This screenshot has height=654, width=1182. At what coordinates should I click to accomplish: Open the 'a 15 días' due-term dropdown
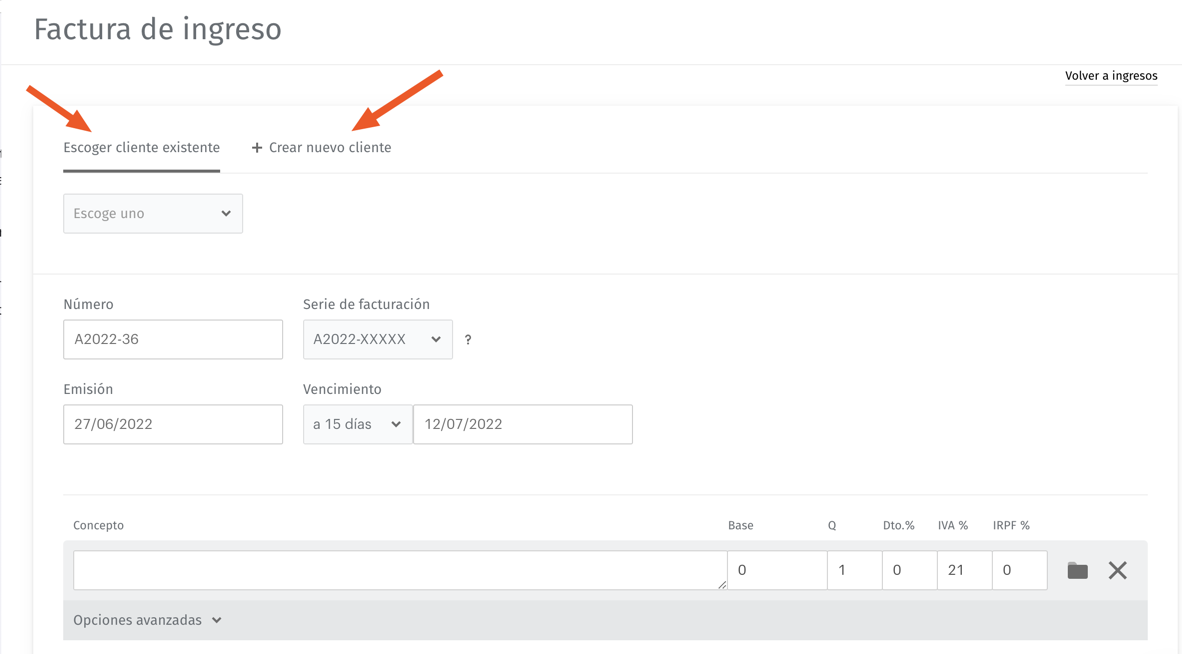[x=357, y=425]
